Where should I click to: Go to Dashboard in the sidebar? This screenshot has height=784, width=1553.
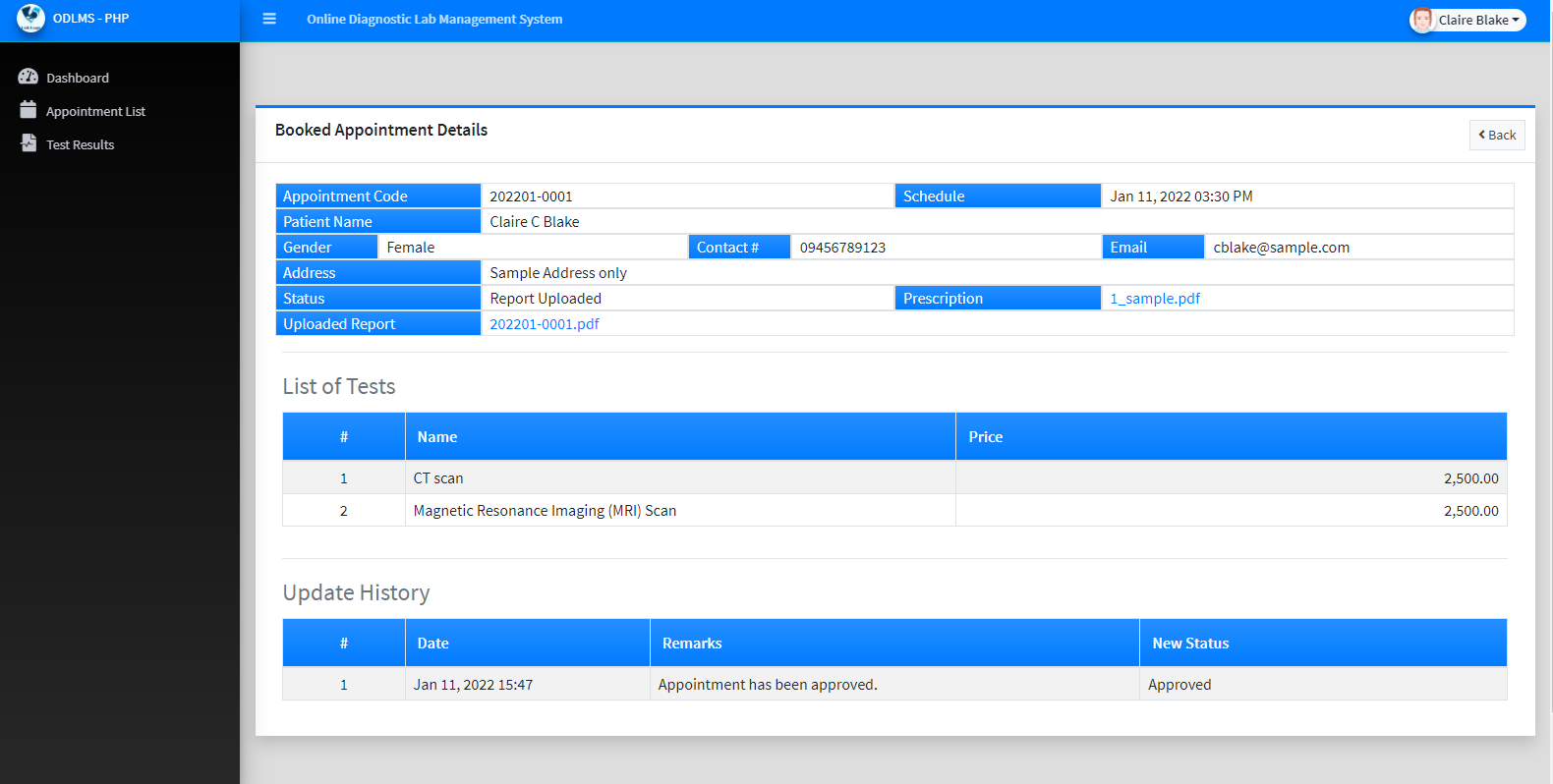(78, 78)
